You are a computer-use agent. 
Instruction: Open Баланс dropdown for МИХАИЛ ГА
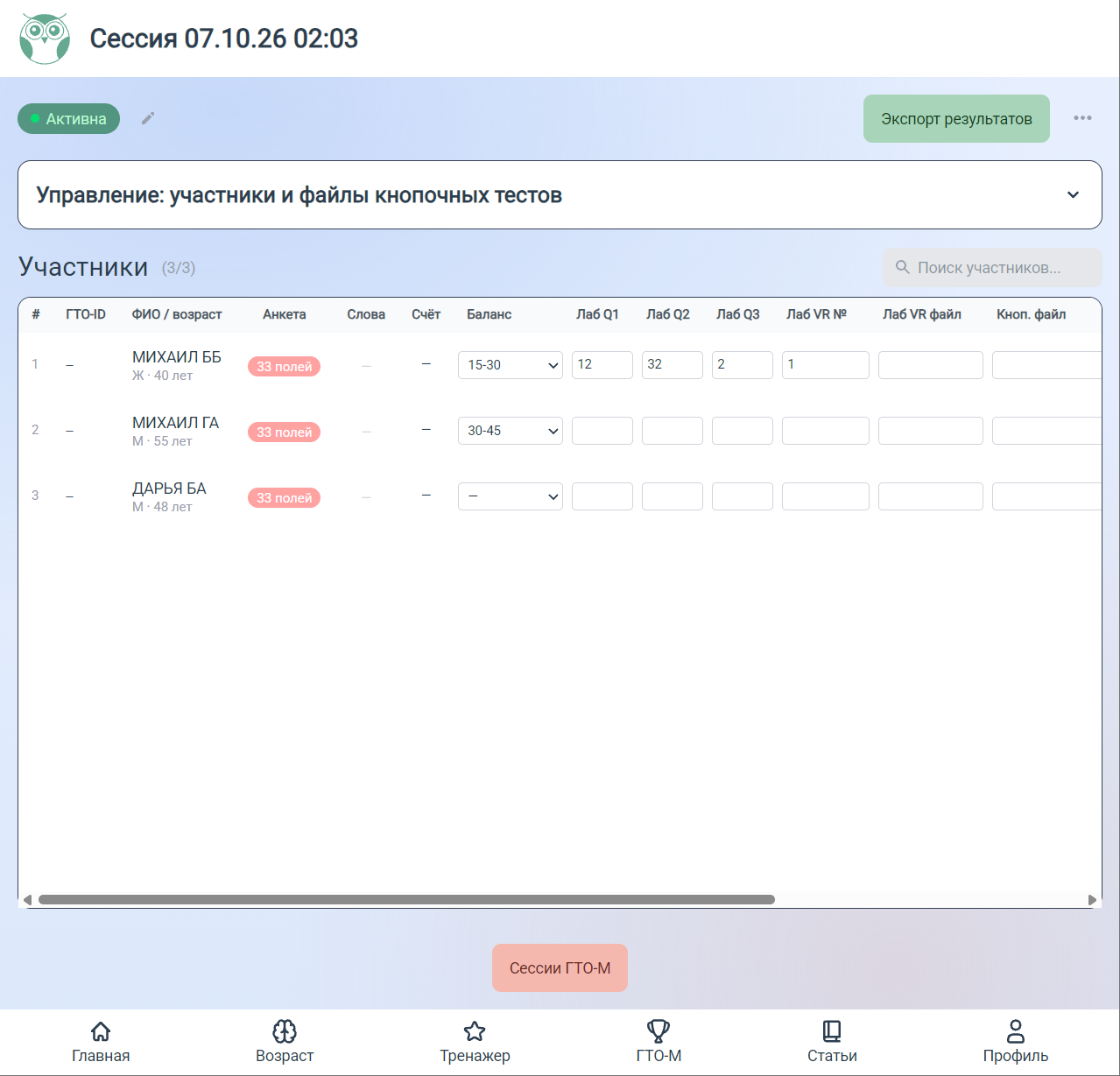point(511,431)
